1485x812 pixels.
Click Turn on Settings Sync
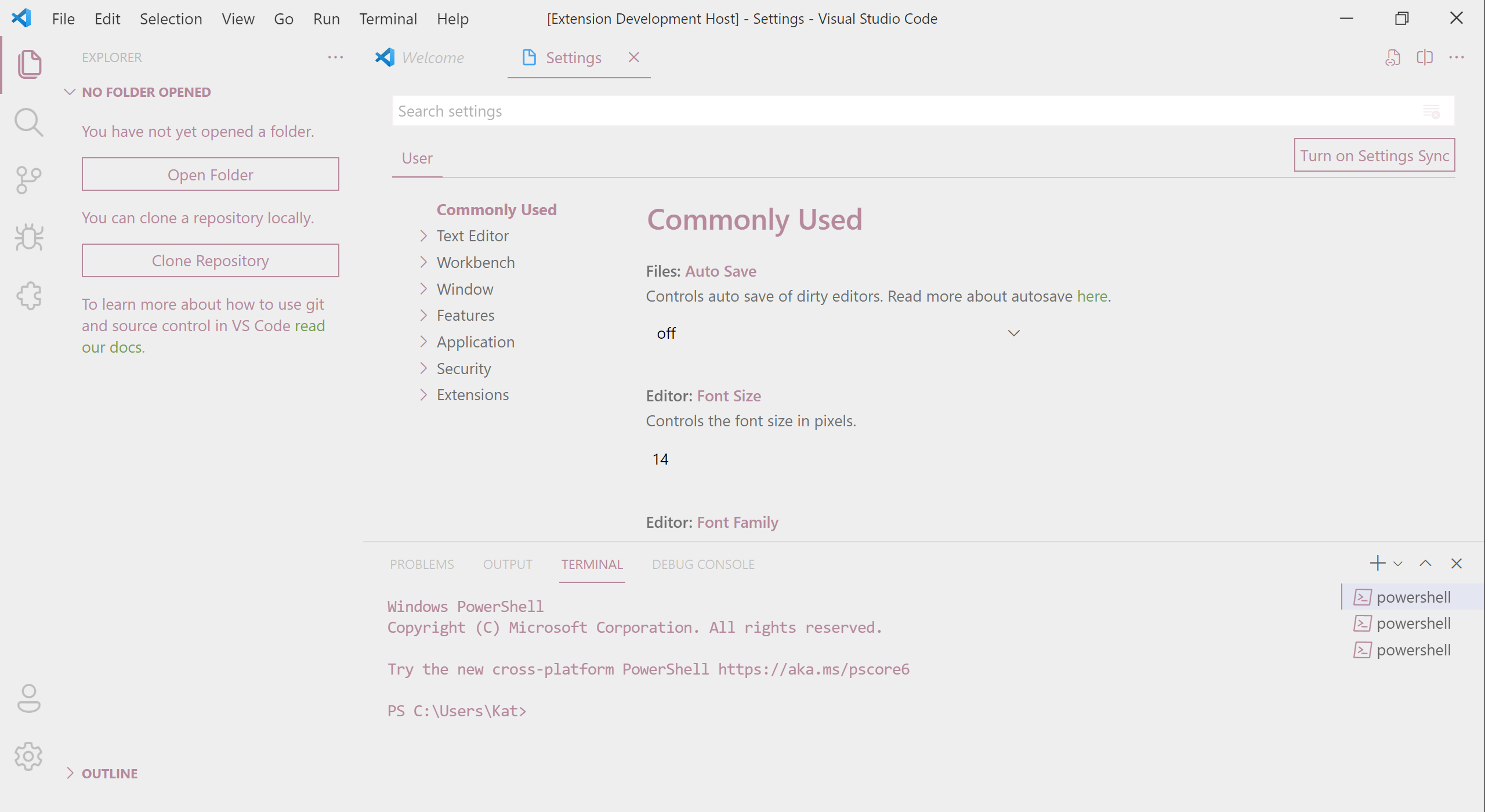pyautogui.click(x=1374, y=155)
